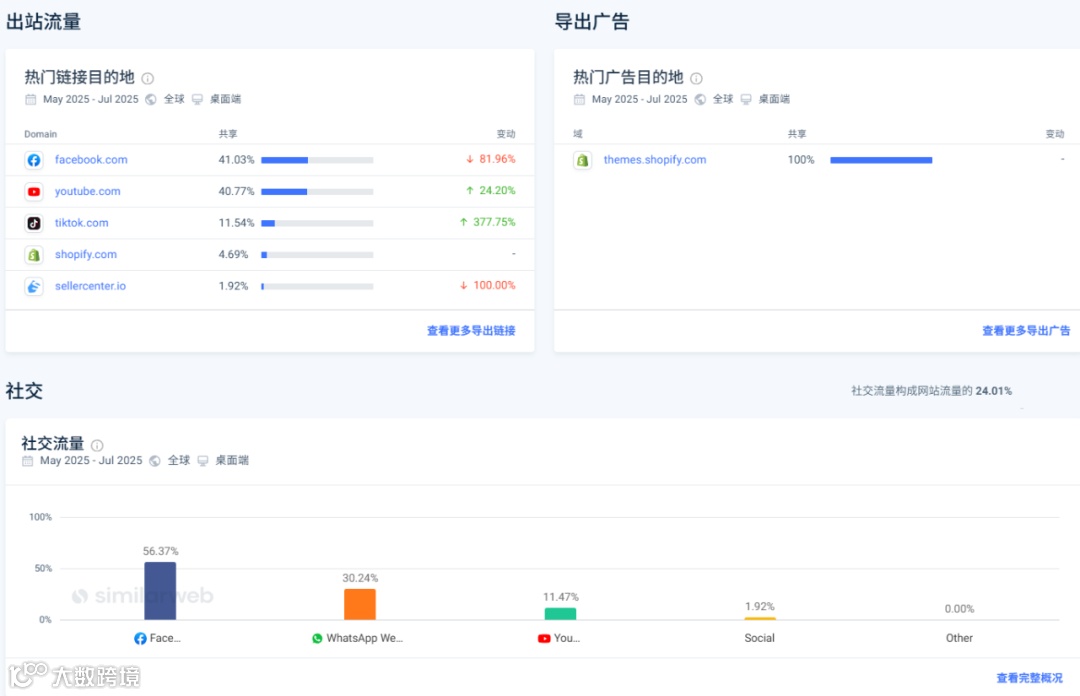Click 查看完整概况 link
1080x696 pixels.
point(1030,678)
